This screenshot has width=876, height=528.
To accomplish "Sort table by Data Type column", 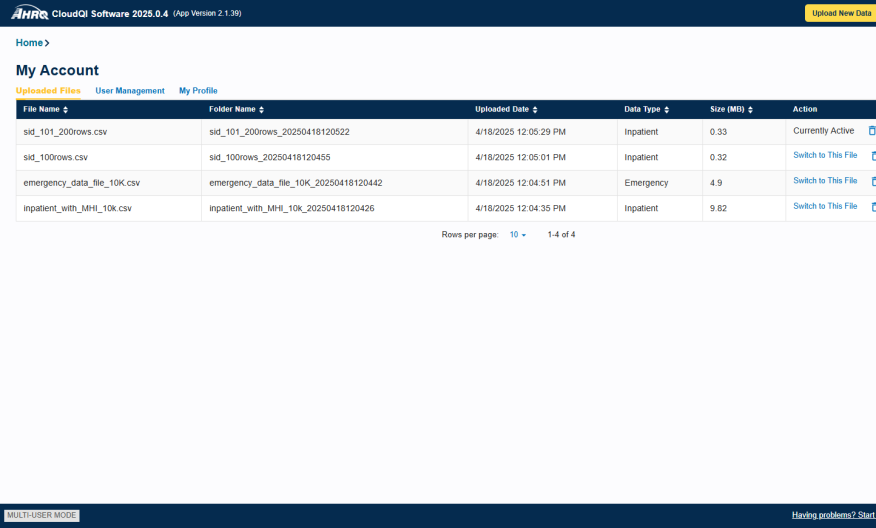I will [646, 109].
